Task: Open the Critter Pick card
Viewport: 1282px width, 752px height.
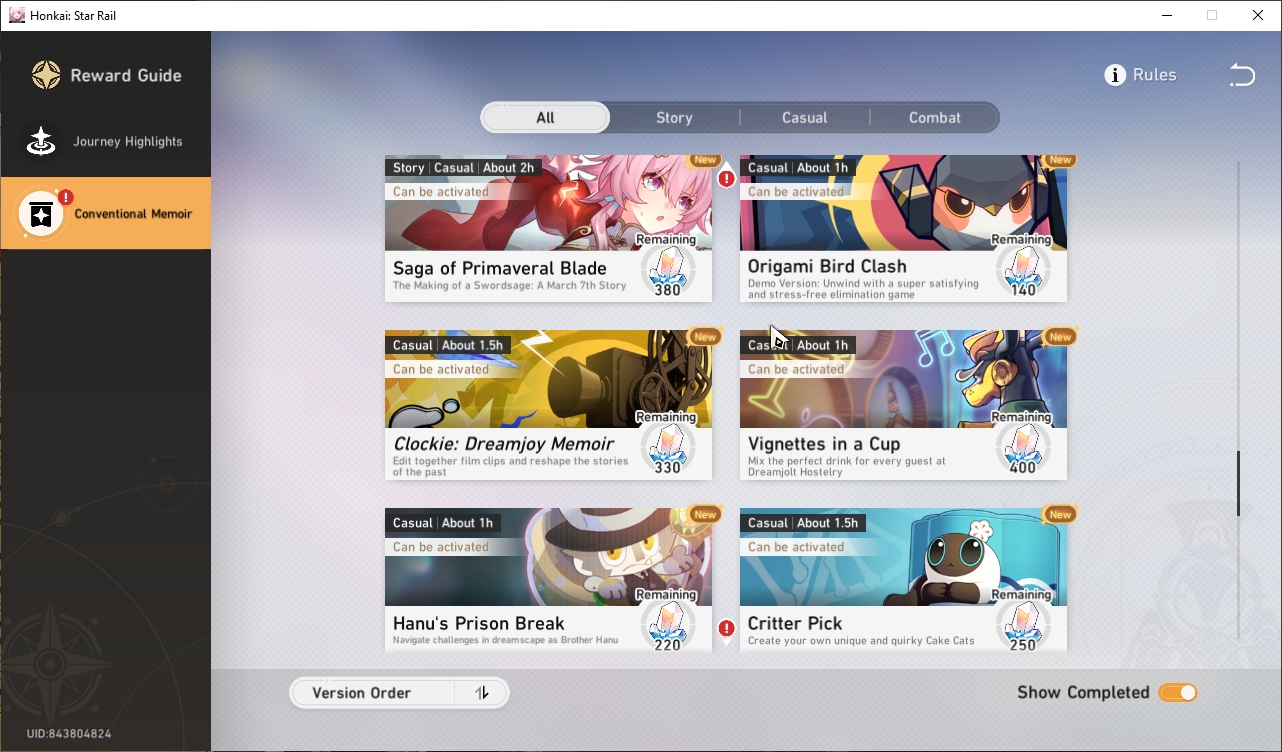Action: coord(903,580)
